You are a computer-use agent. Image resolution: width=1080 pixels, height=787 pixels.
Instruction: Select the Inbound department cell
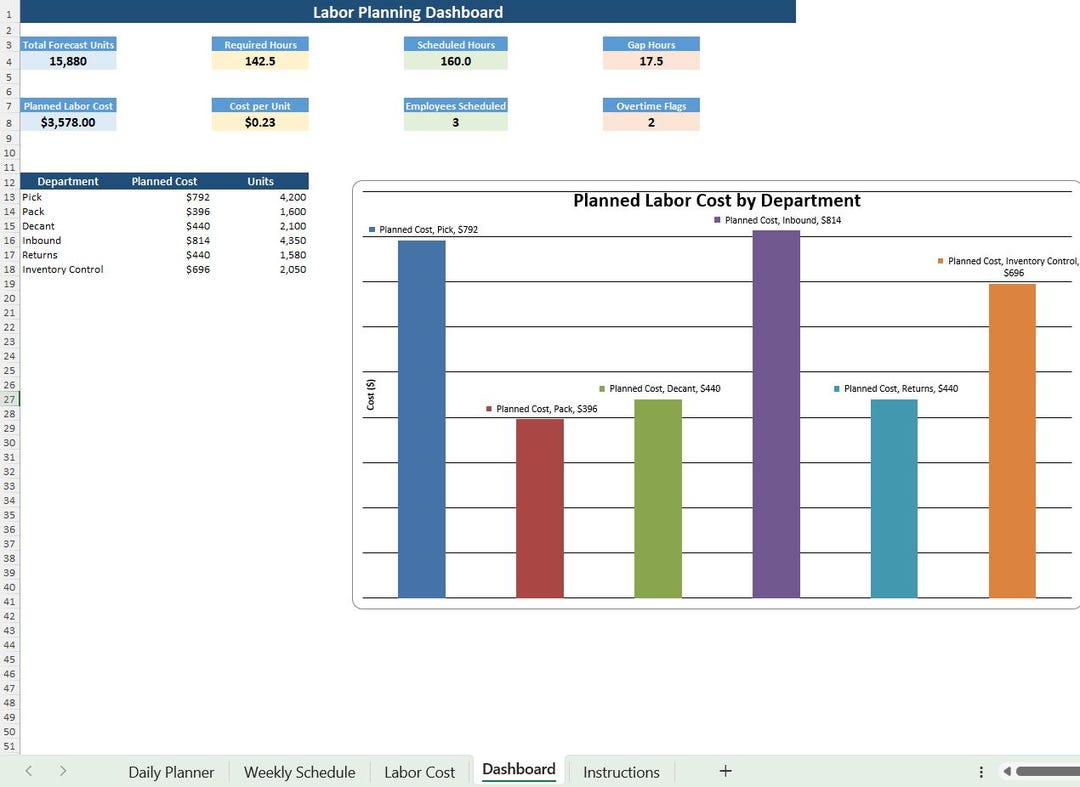68,240
